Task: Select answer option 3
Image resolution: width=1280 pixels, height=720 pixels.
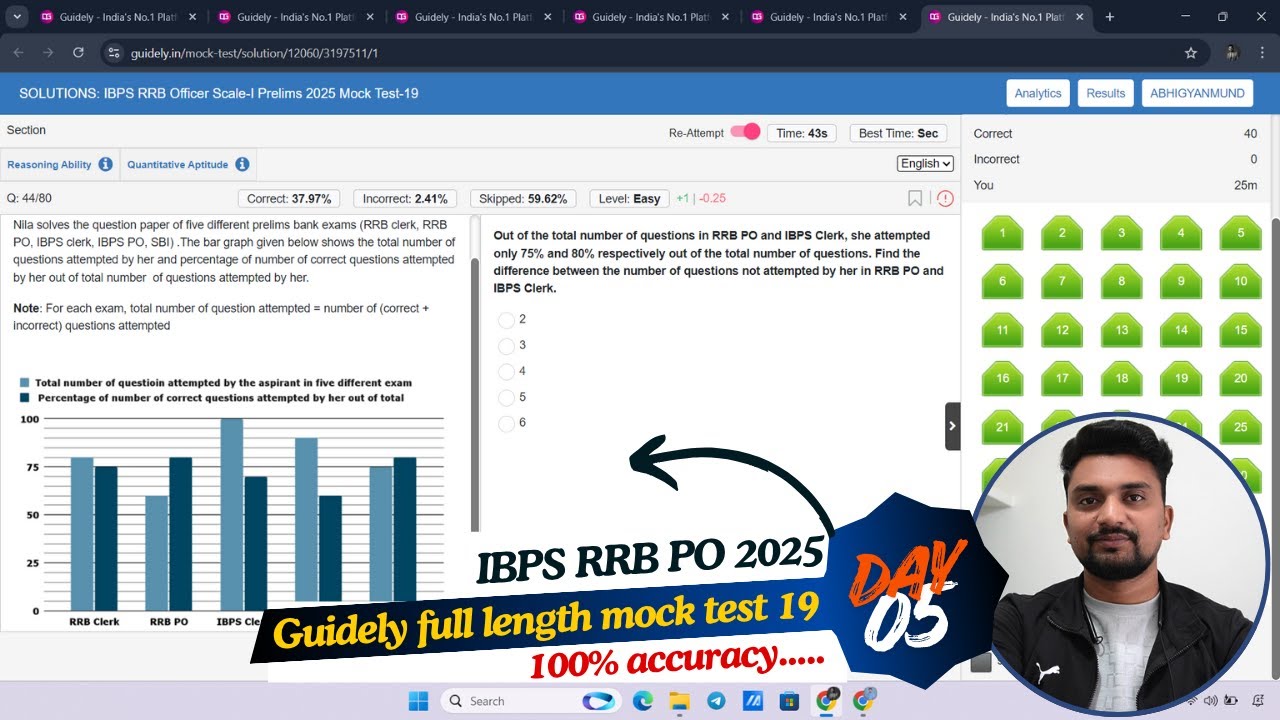Action: click(506, 346)
